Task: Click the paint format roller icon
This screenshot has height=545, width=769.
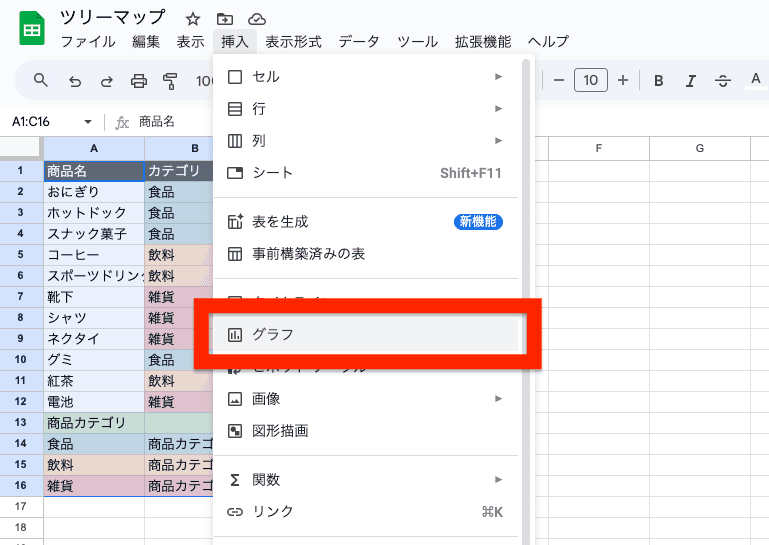Action: pos(170,81)
